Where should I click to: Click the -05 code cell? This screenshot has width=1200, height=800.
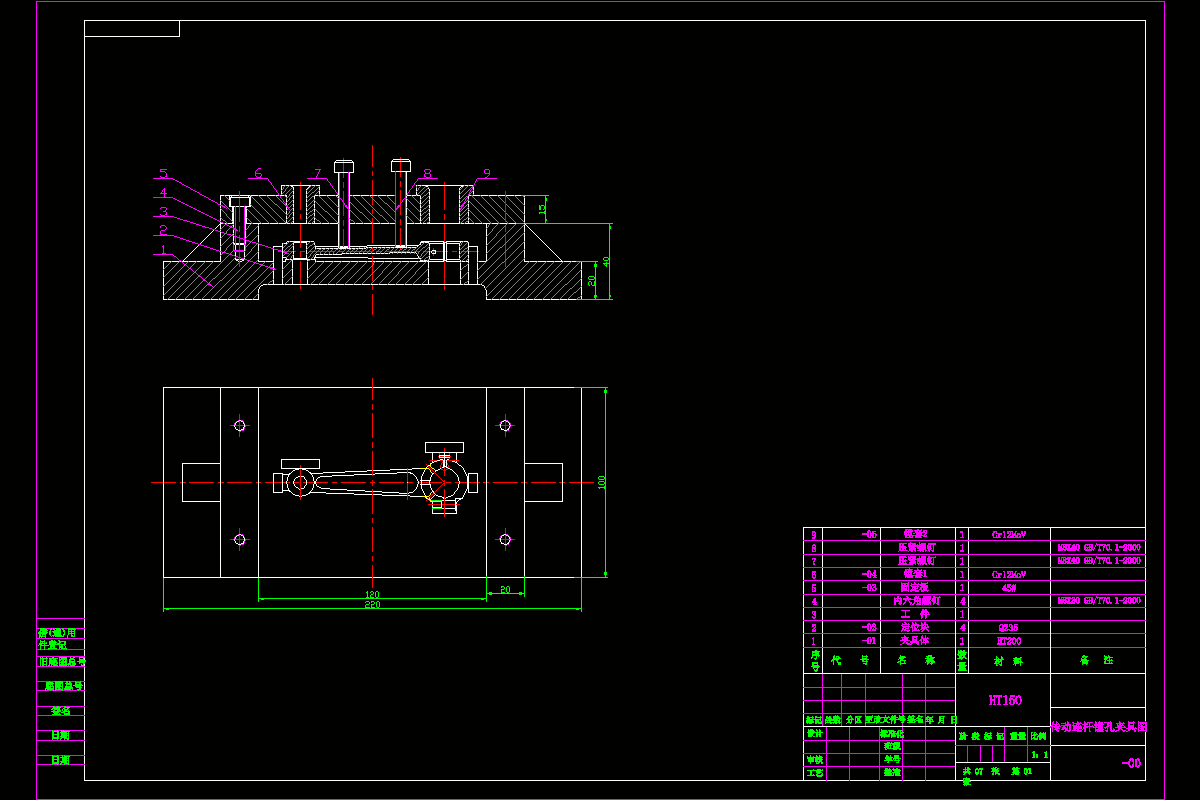[869, 535]
